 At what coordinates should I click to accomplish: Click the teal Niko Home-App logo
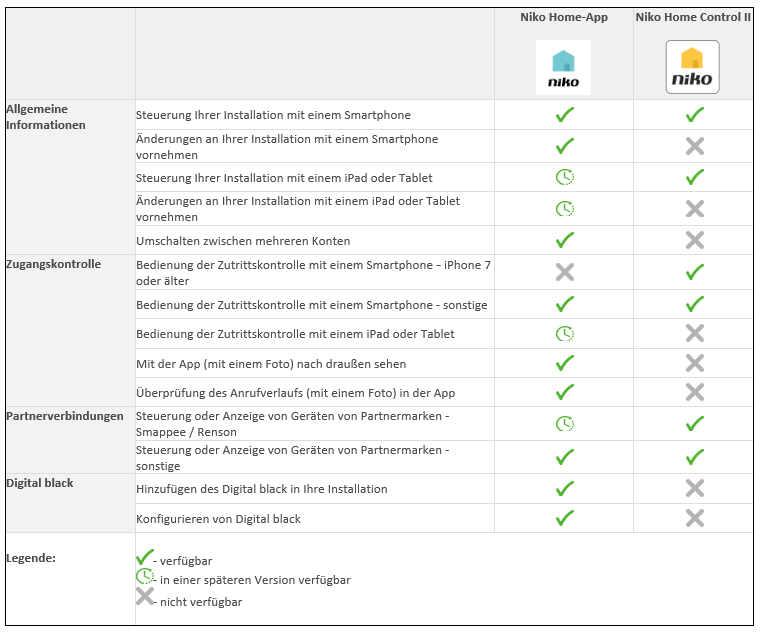pyautogui.click(x=564, y=67)
